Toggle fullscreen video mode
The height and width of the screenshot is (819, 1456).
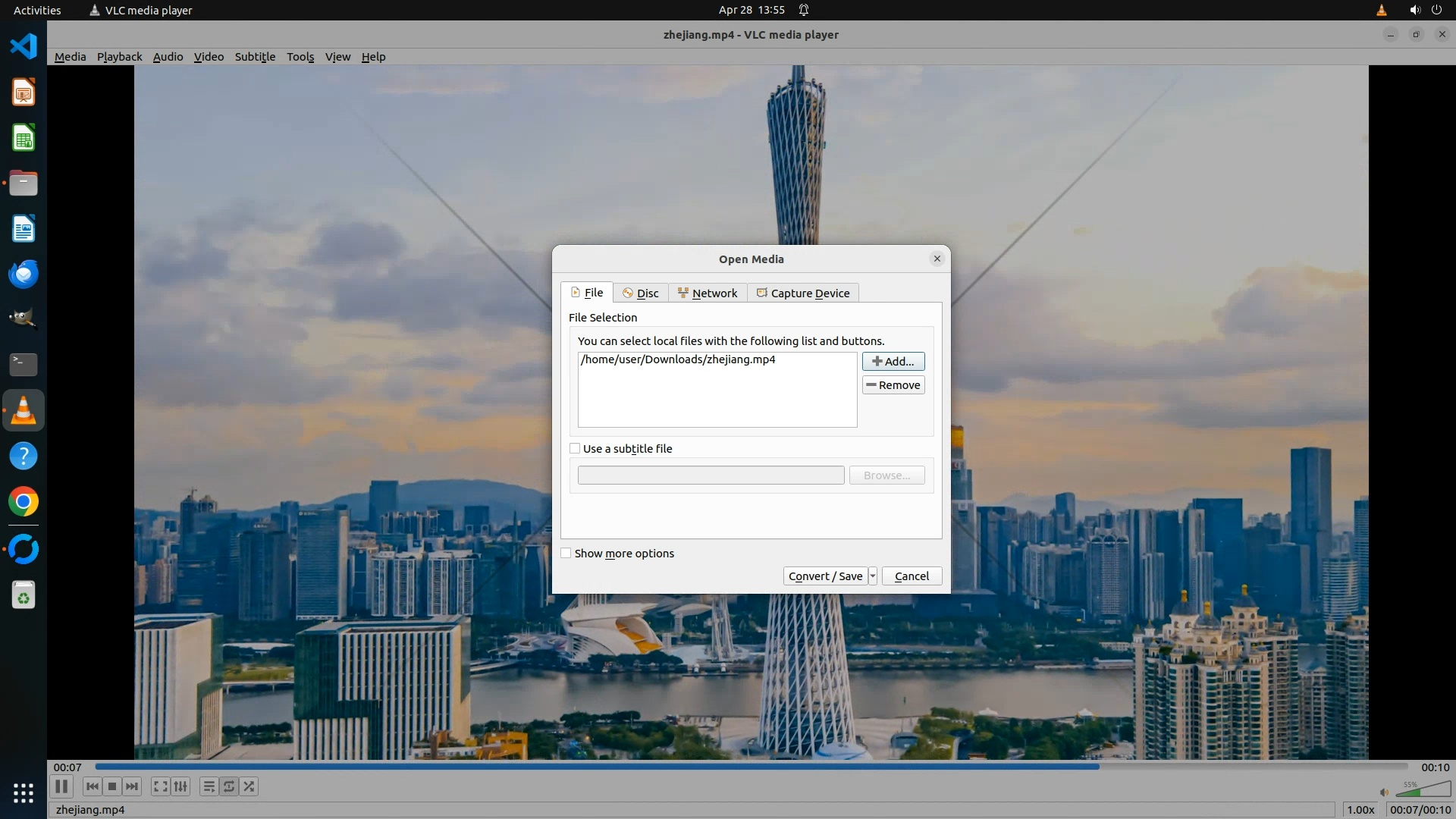pyautogui.click(x=160, y=786)
